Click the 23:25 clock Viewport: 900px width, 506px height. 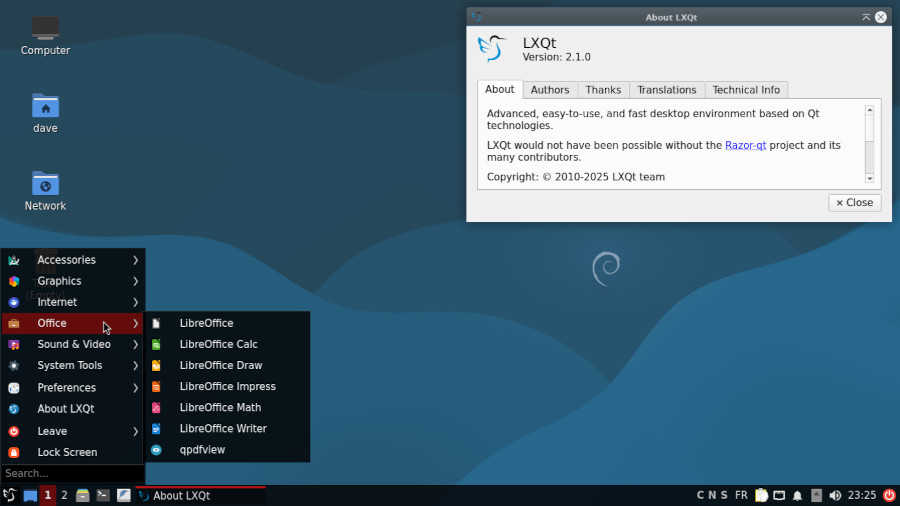862,495
